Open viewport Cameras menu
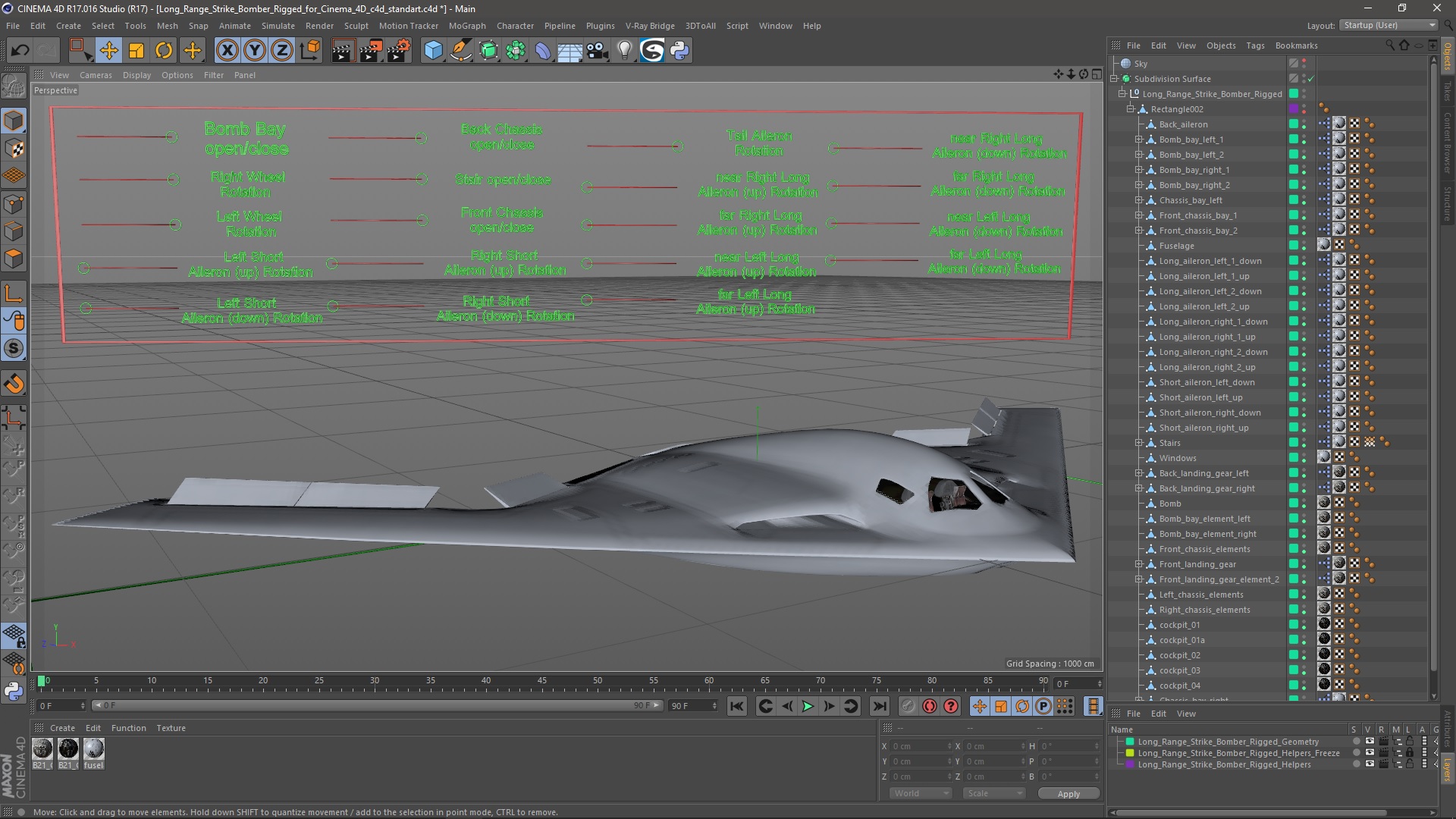This screenshot has width=1456, height=819. [x=96, y=75]
